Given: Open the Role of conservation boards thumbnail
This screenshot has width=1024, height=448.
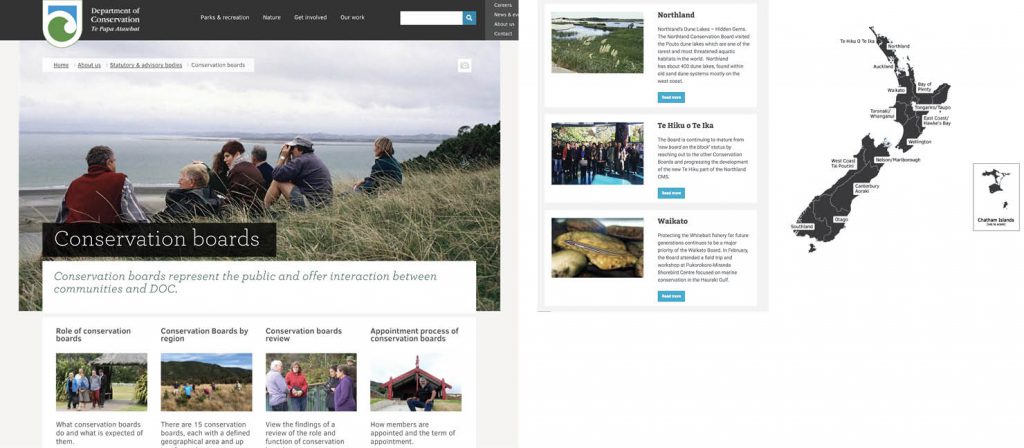Looking at the screenshot, I should (101, 382).
